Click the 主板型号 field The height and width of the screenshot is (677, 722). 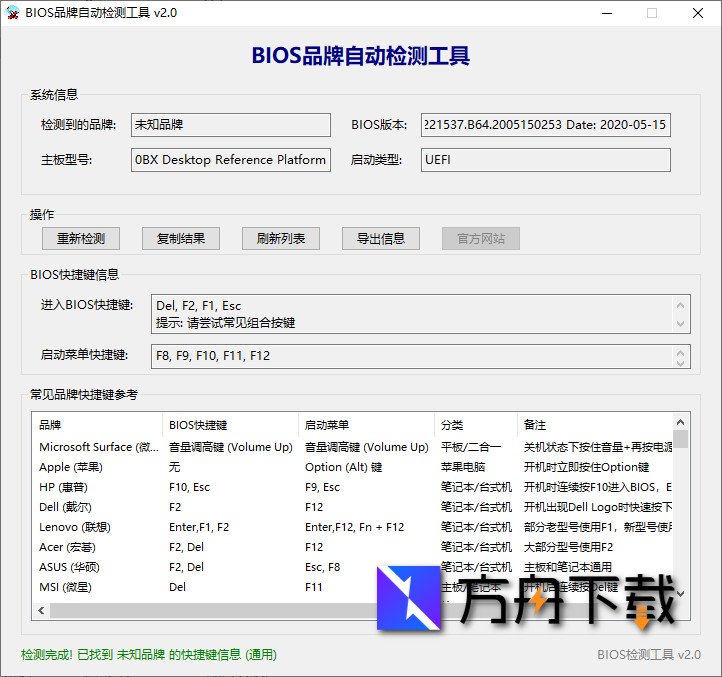[x=231, y=160]
